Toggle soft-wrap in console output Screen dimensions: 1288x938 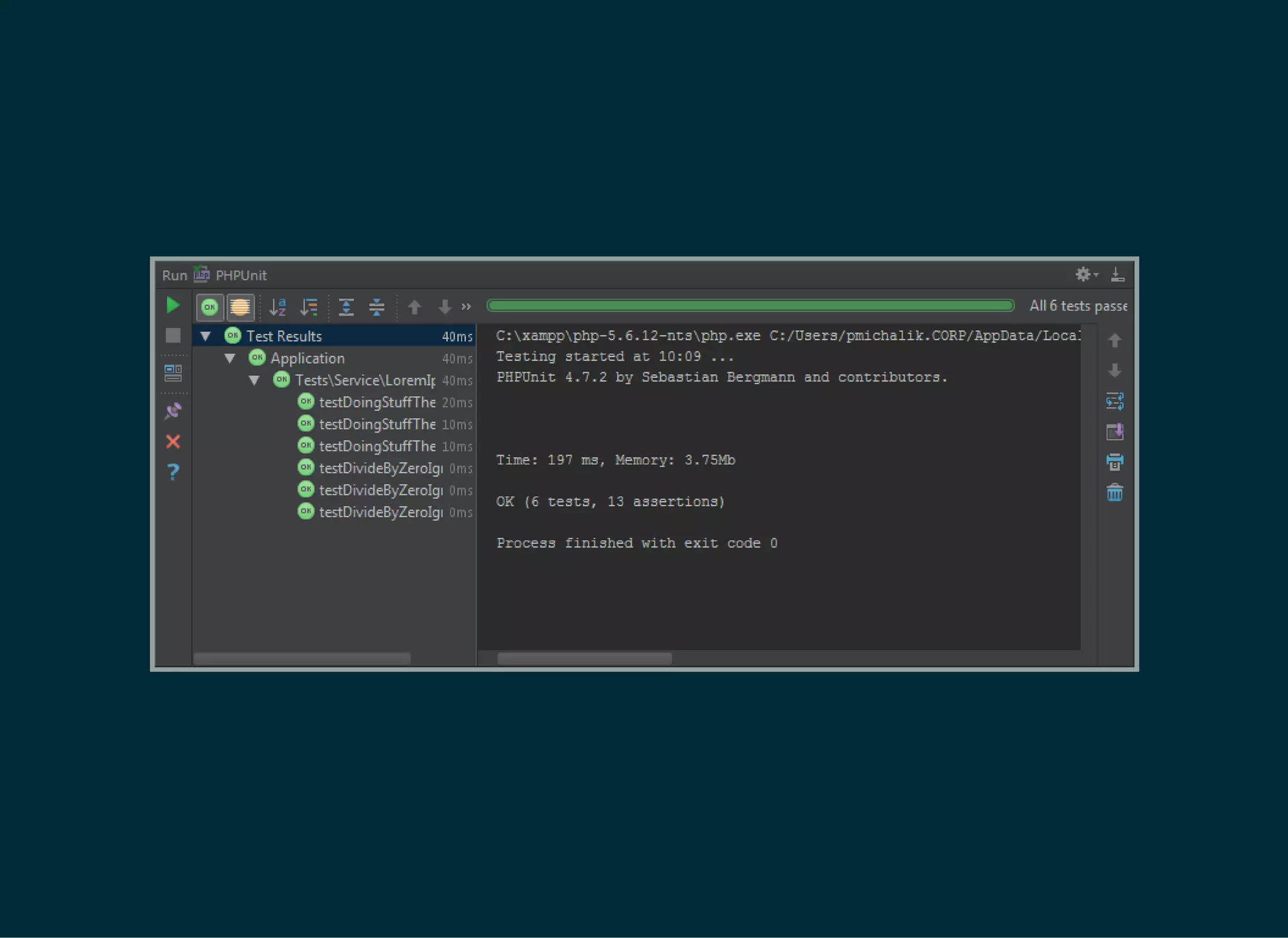1114,401
